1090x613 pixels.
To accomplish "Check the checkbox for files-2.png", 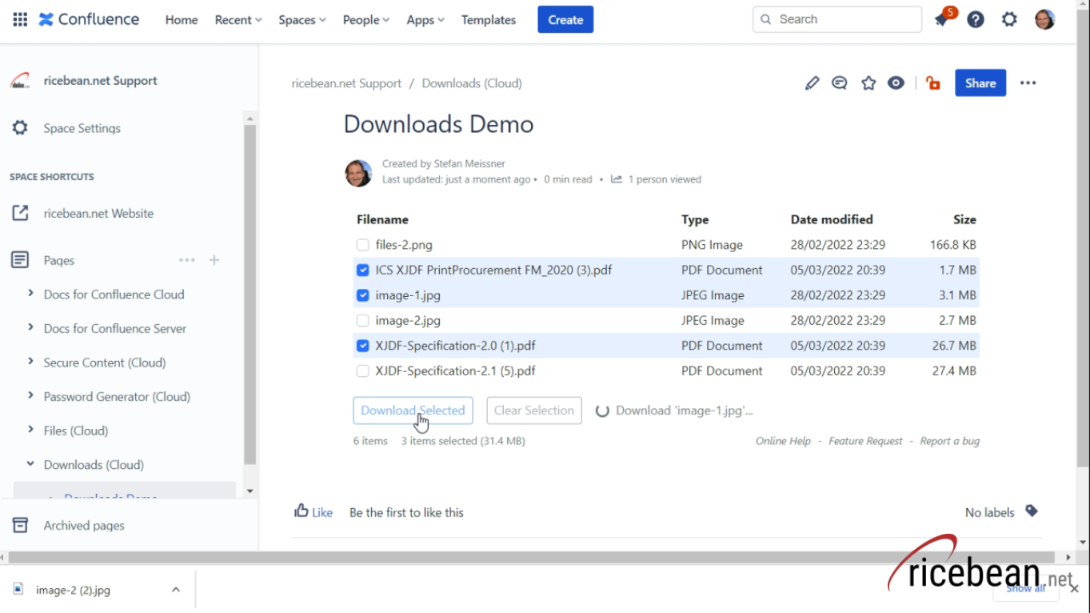I will 362,244.
